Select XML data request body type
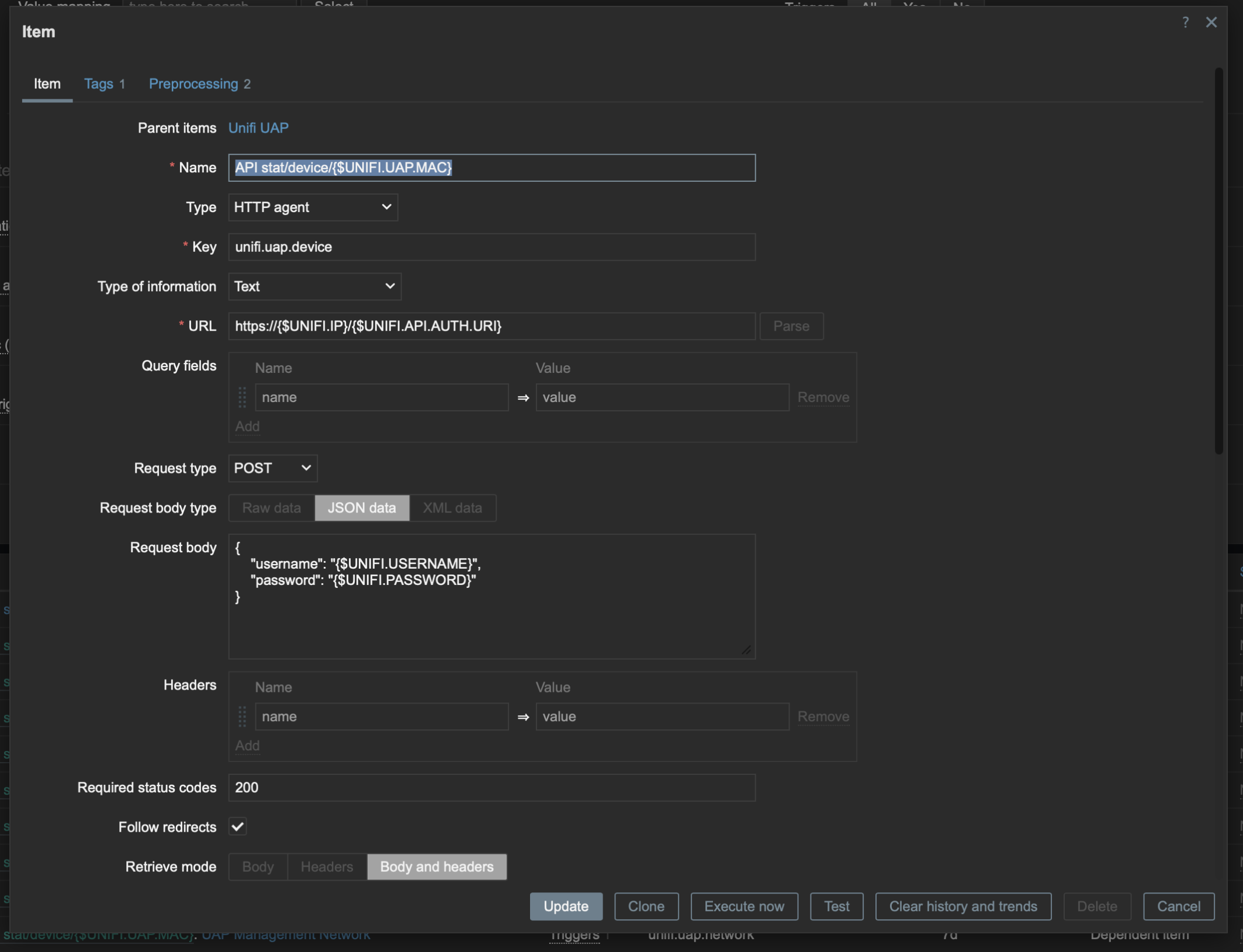The image size is (1243, 952). point(452,508)
